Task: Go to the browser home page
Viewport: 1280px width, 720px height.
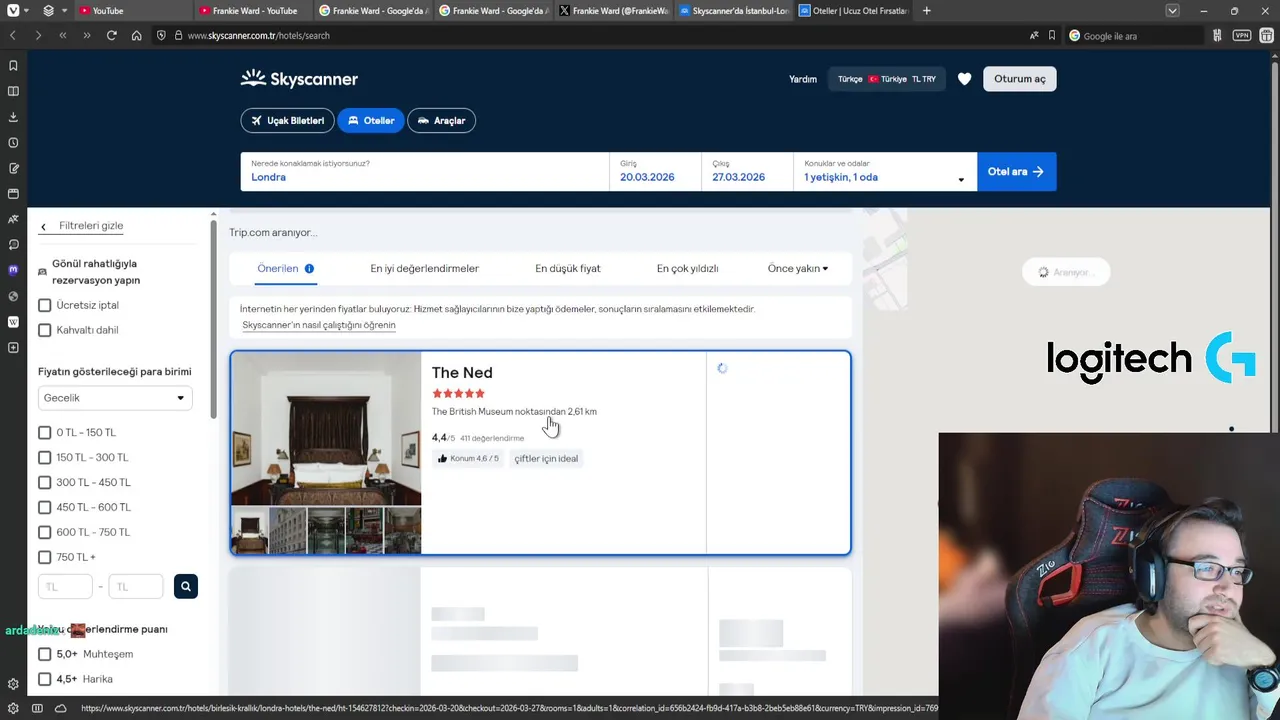Action: 136,35
